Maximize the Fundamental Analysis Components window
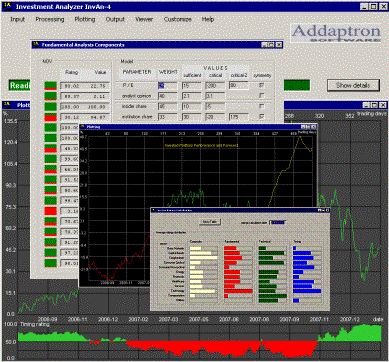The width and height of the screenshot is (389, 362). [x=271, y=45]
